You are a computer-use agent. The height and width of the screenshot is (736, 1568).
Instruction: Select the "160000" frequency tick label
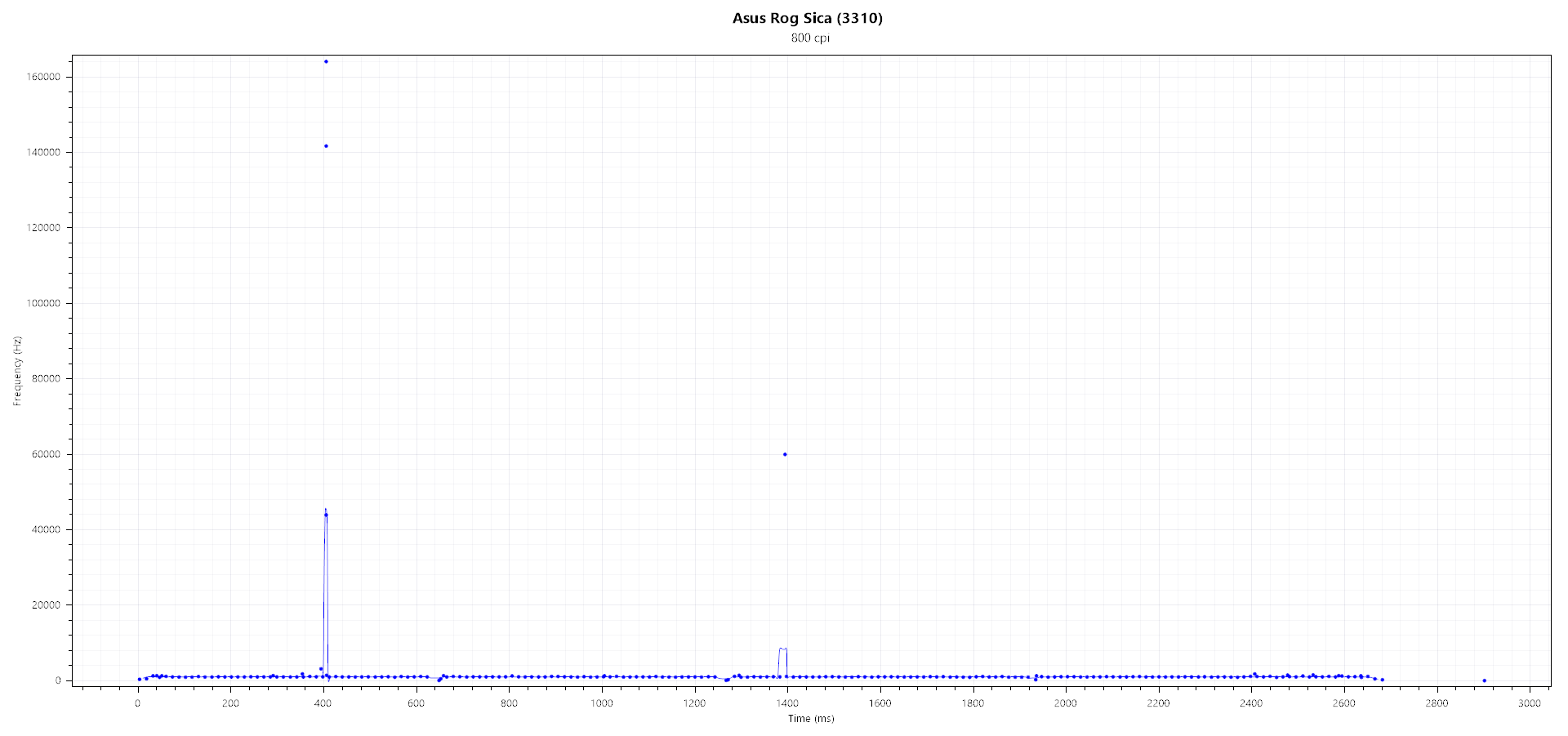(x=44, y=77)
